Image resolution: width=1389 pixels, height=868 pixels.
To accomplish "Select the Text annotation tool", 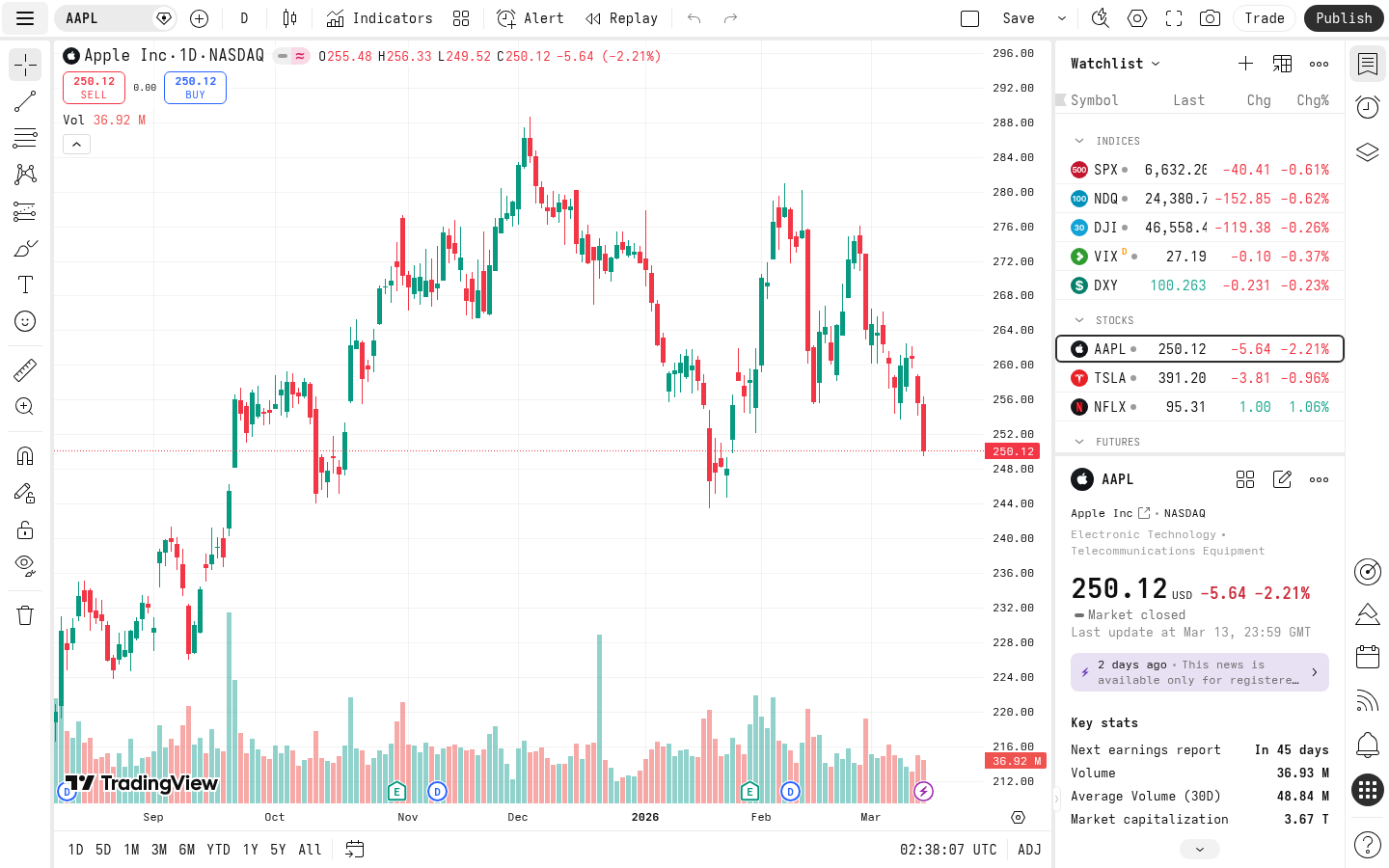I will [x=24, y=285].
